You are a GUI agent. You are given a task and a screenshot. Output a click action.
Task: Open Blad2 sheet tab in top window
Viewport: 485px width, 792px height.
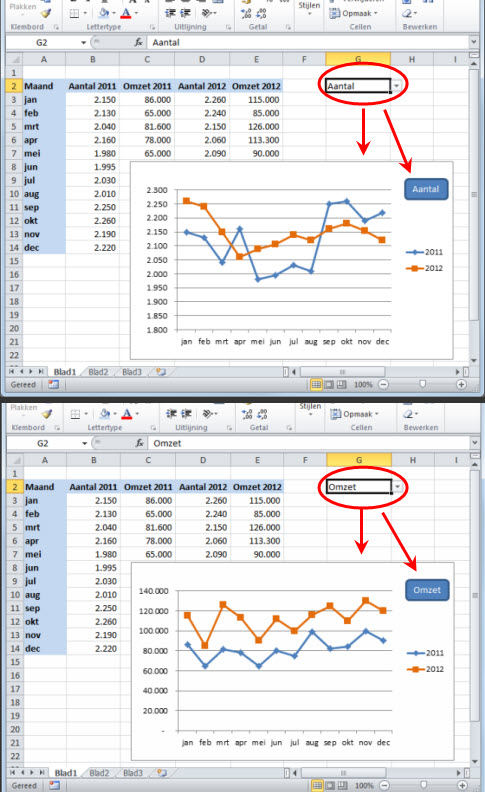coord(98,372)
